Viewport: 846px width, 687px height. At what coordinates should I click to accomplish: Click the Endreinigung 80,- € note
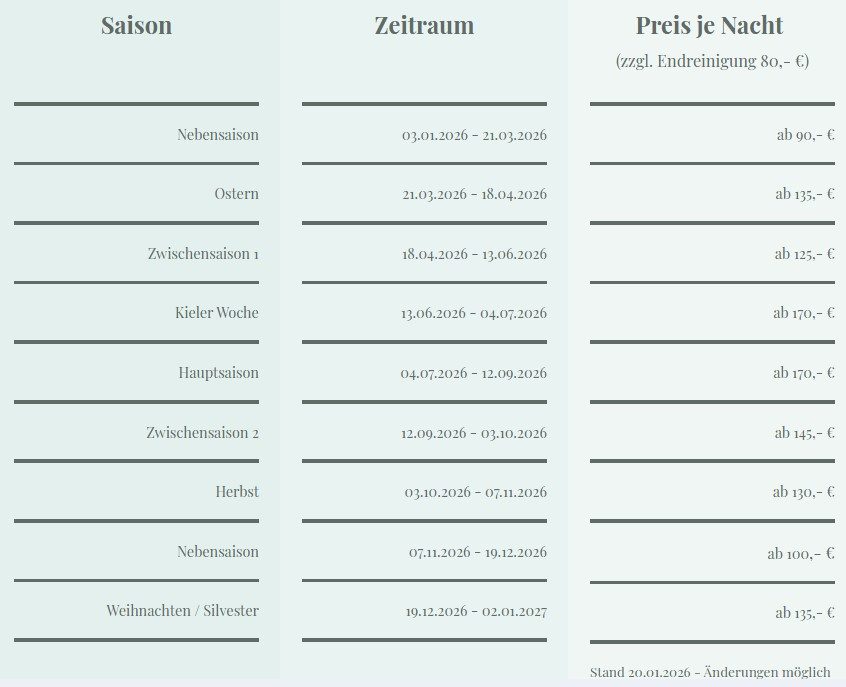[x=712, y=61]
